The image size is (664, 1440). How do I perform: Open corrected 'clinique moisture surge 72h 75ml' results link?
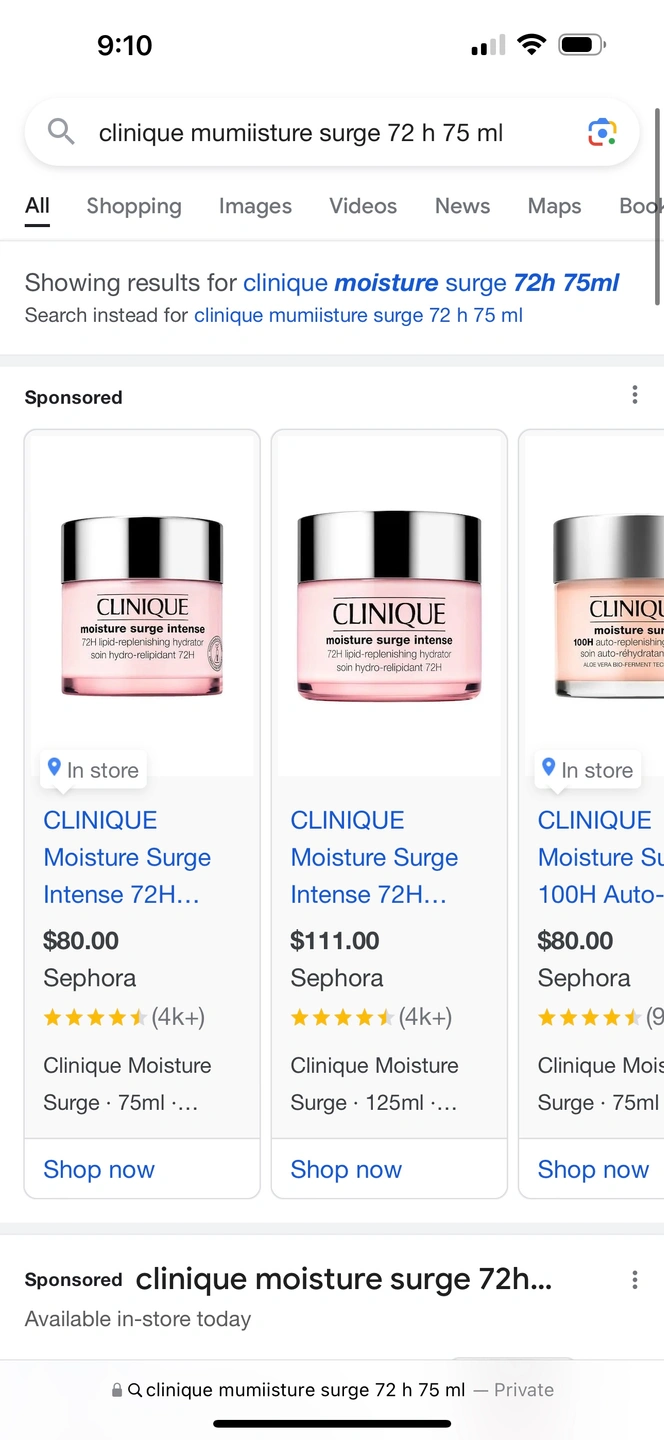tap(431, 283)
